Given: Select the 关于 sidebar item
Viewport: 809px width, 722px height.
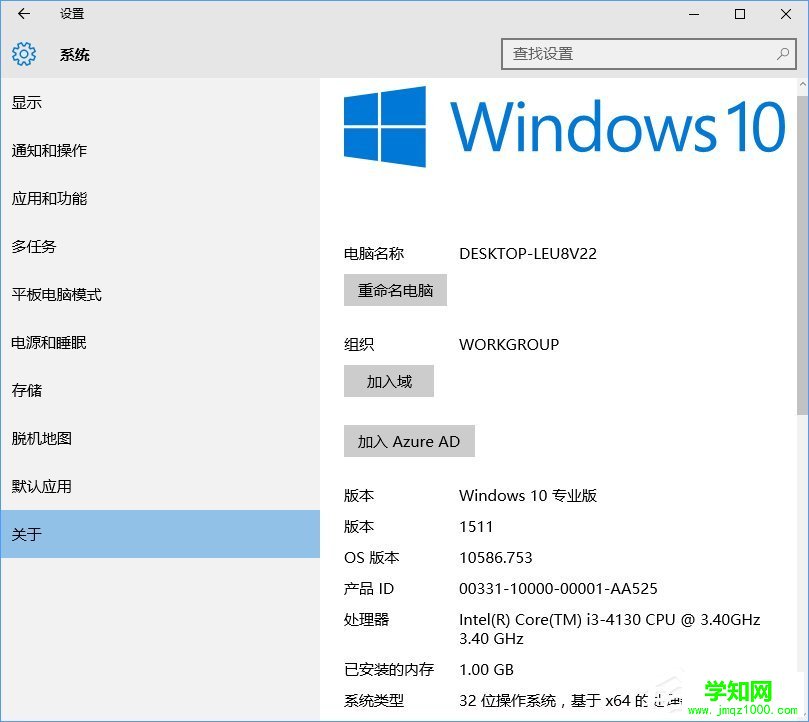Looking at the screenshot, I should pyautogui.click(x=160, y=534).
